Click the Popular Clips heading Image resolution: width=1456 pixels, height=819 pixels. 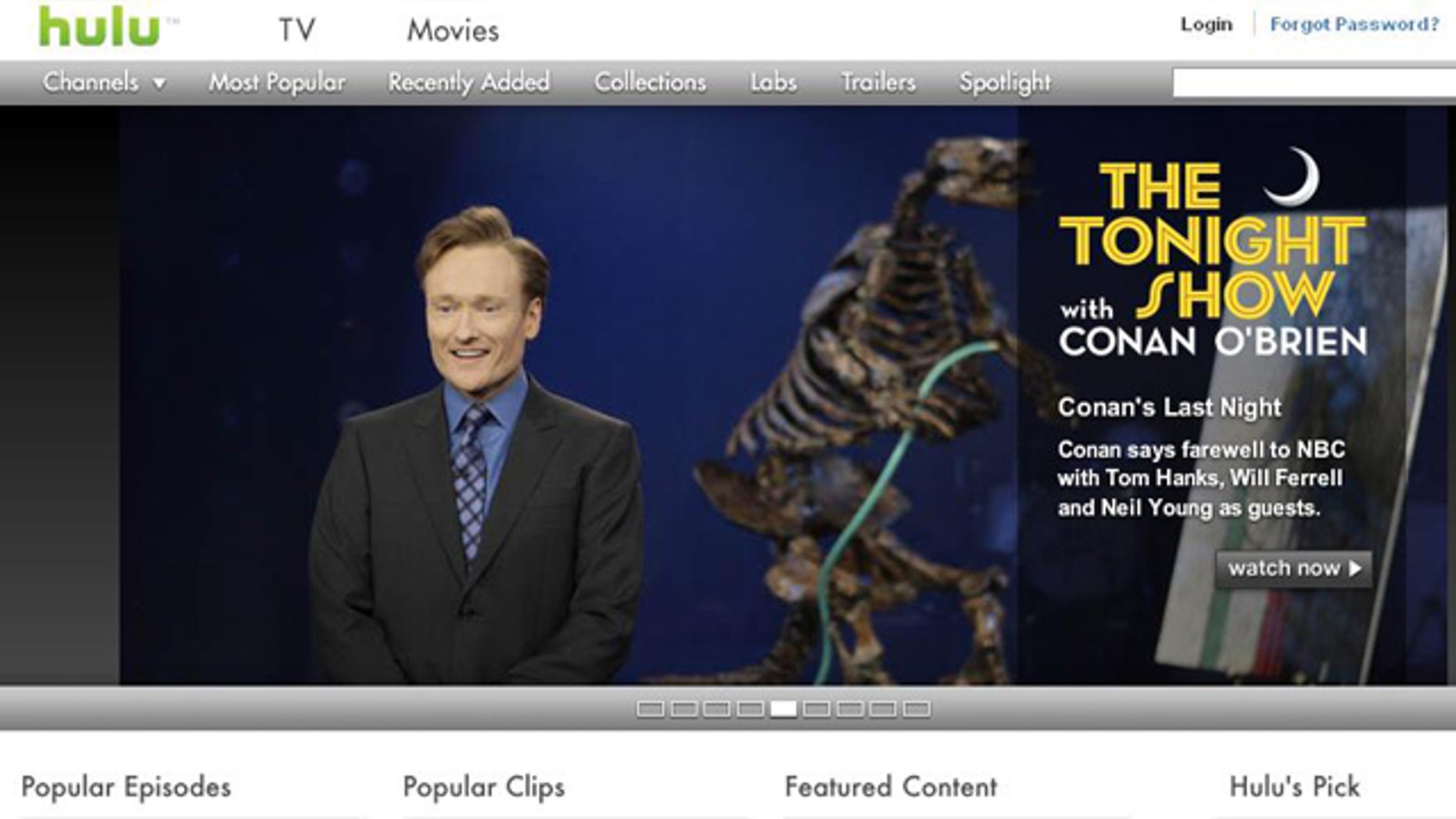pyautogui.click(x=484, y=787)
